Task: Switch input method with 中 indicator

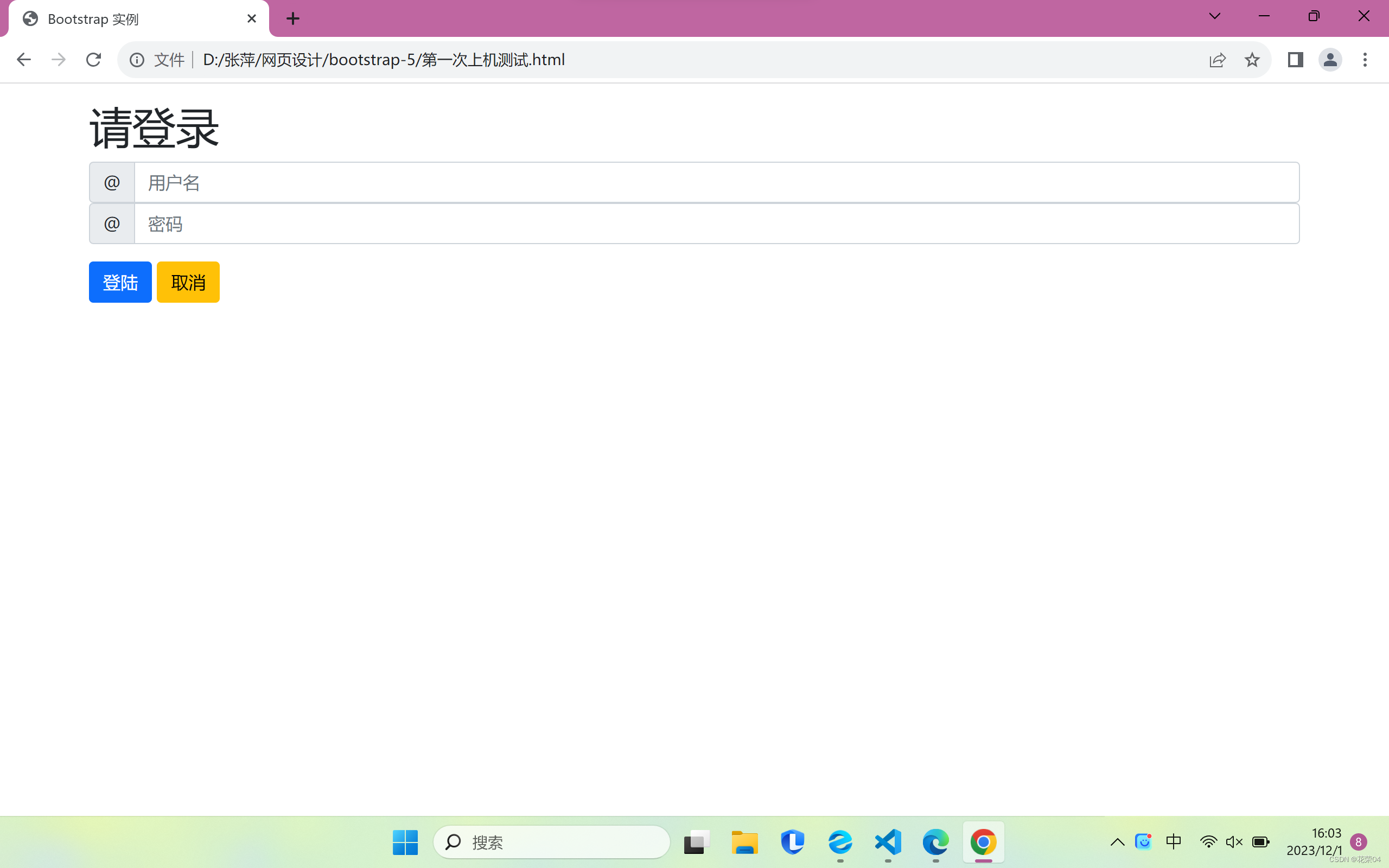Action: coord(1173,841)
